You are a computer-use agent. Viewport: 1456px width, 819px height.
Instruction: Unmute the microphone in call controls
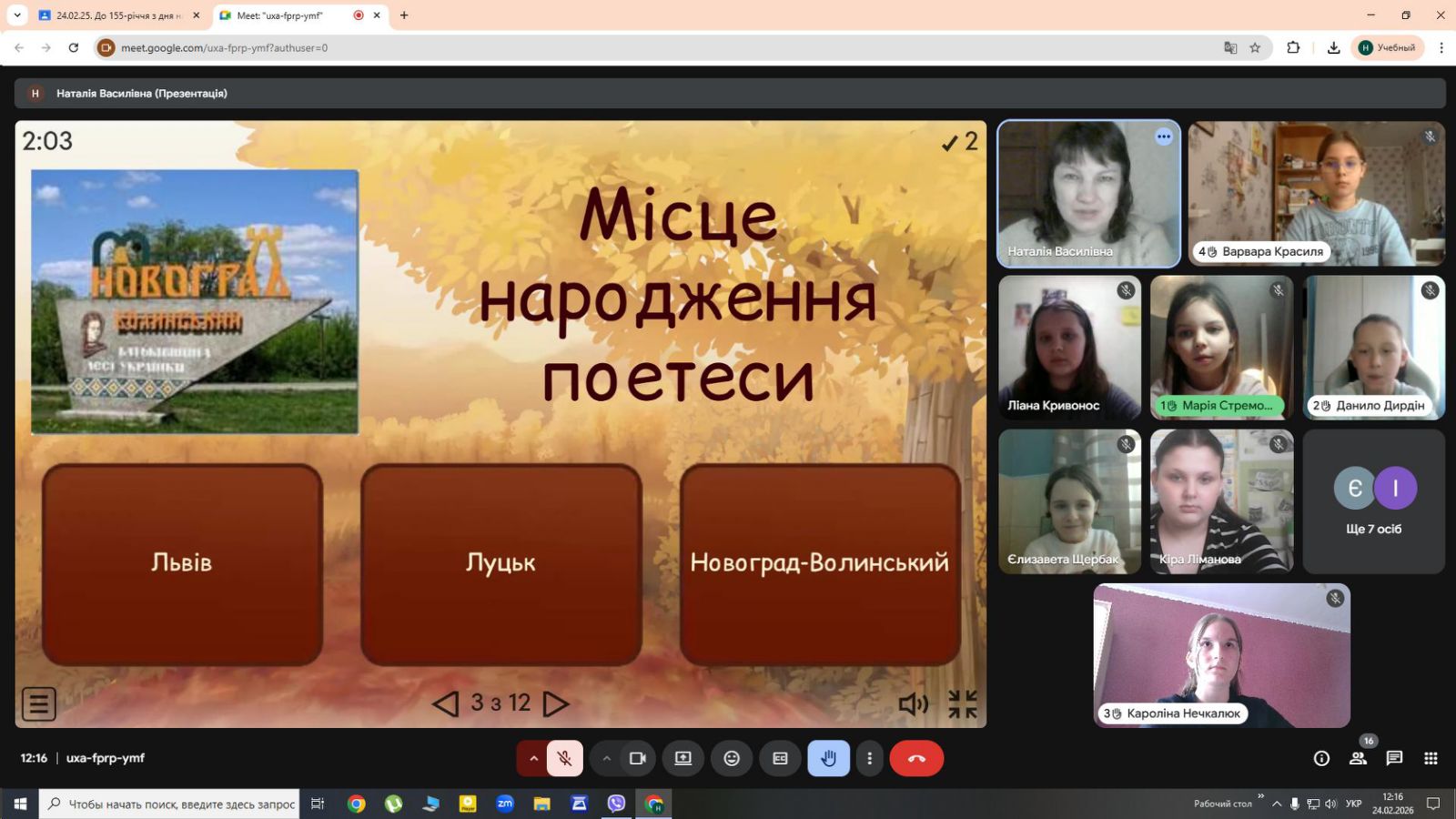(x=564, y=758)
